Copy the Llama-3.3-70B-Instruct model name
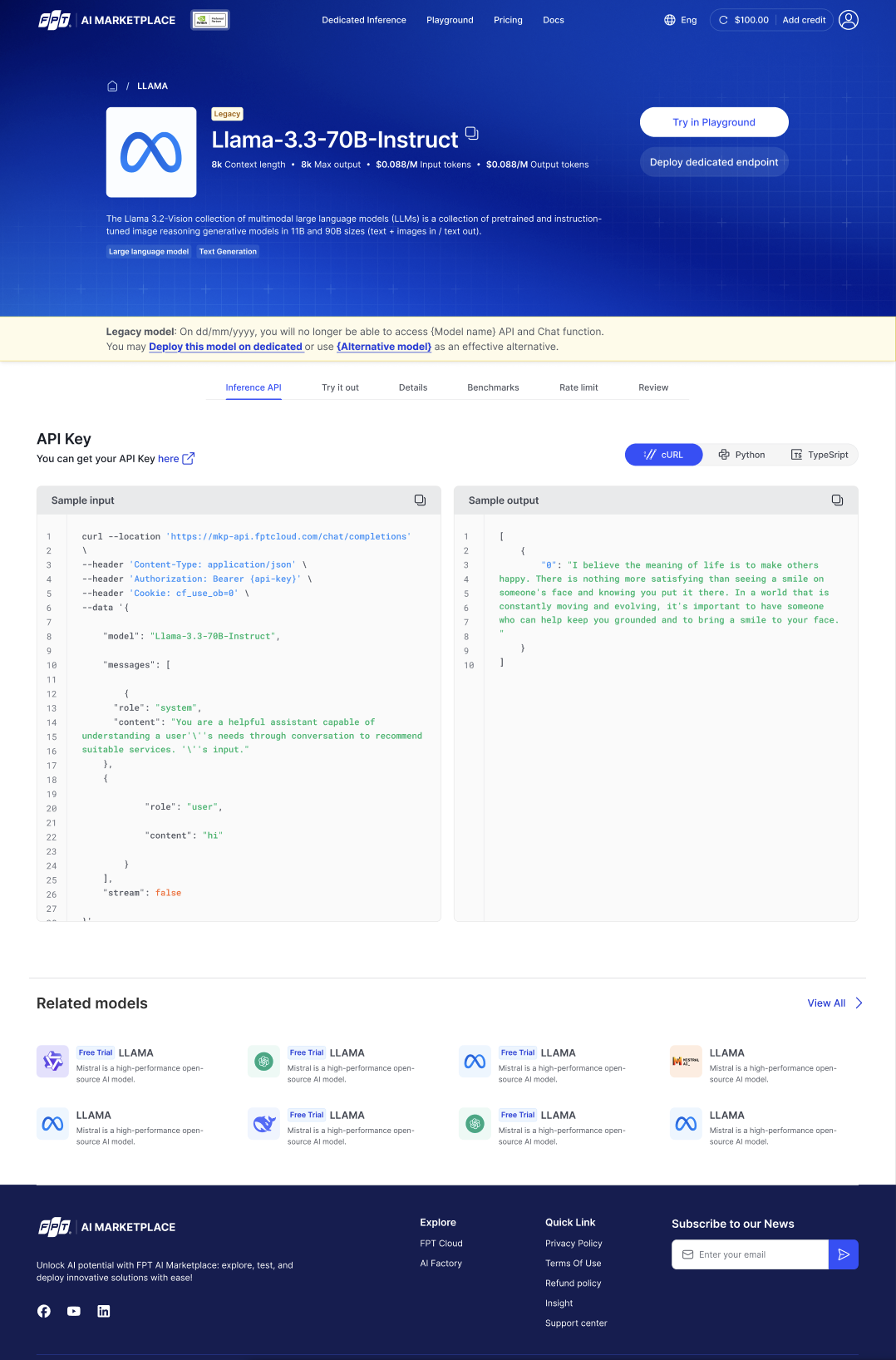 click(472, 133)
